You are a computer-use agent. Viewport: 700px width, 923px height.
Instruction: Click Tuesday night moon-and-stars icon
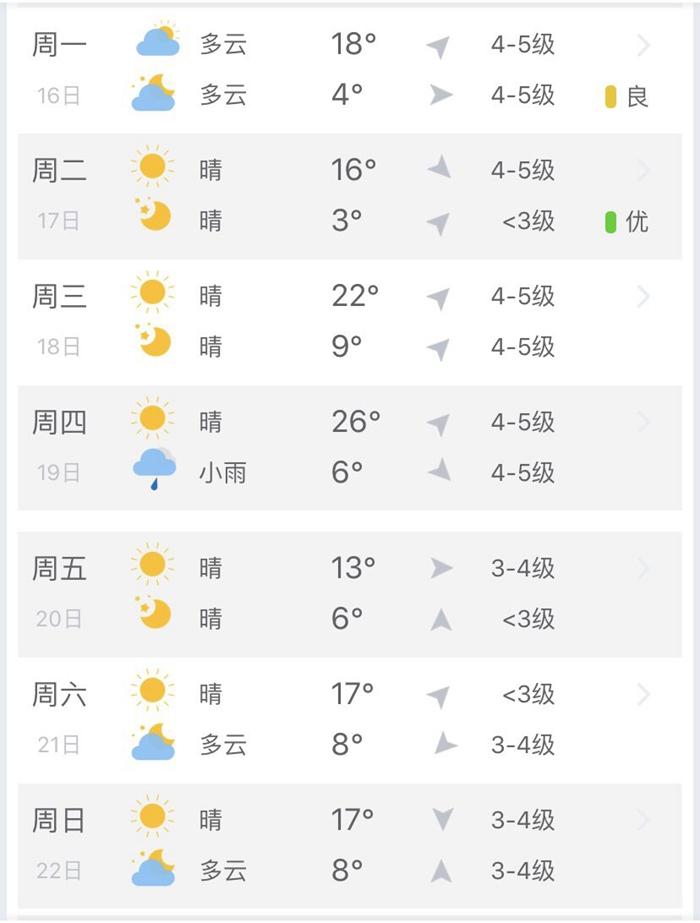153,215
